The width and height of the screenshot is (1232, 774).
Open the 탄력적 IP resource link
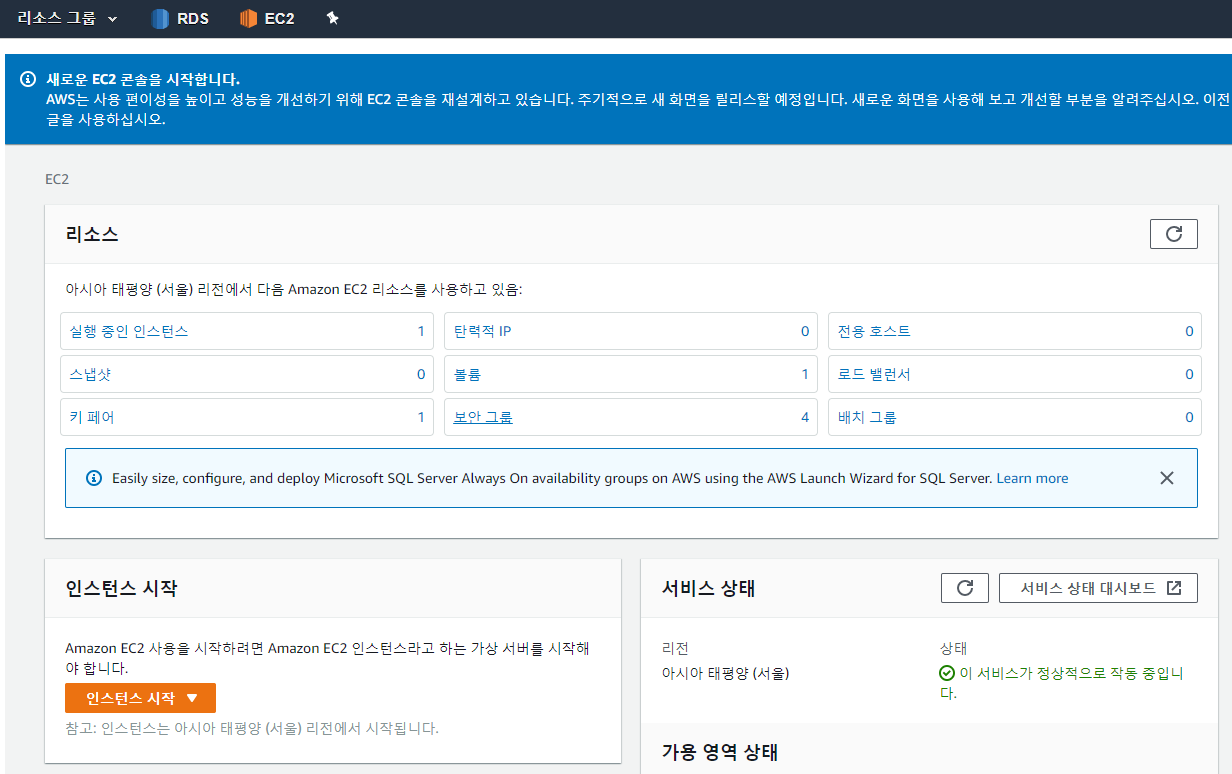[x=483, y=331]
